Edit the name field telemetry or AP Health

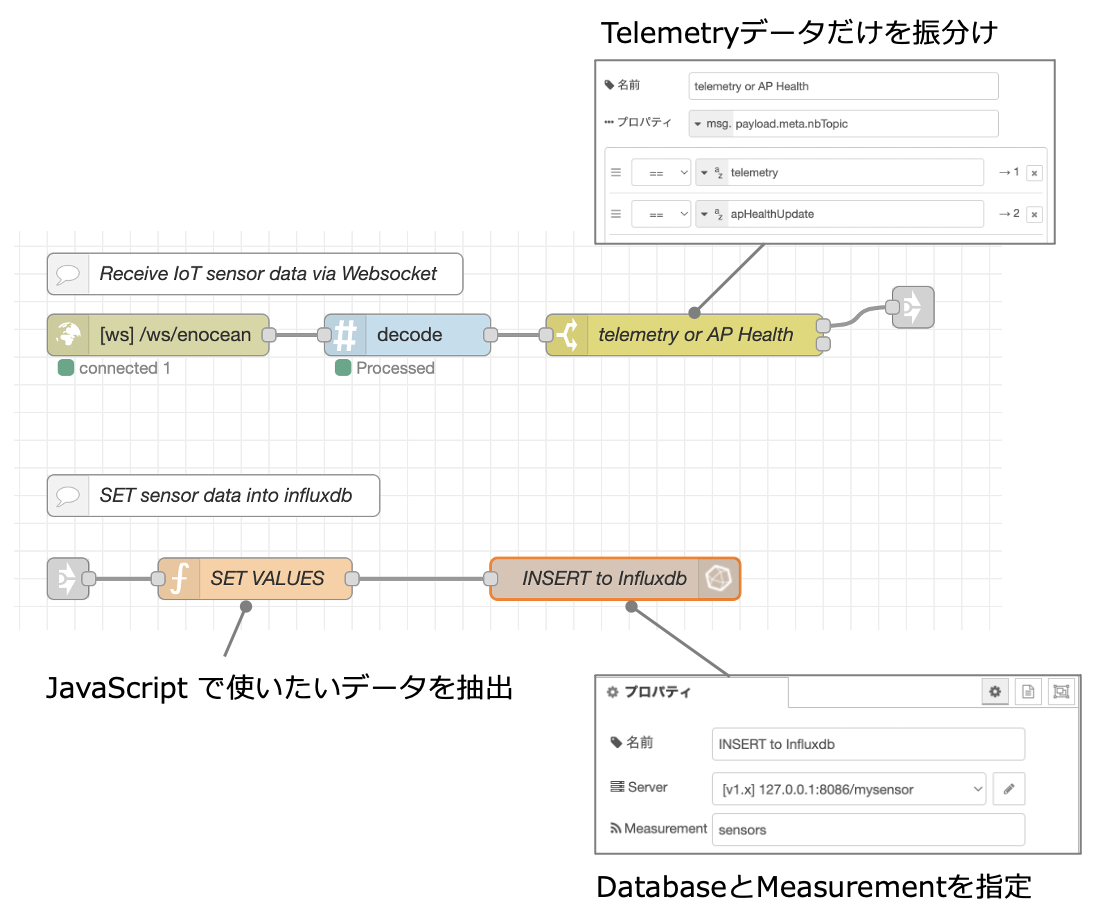point(844,86)
